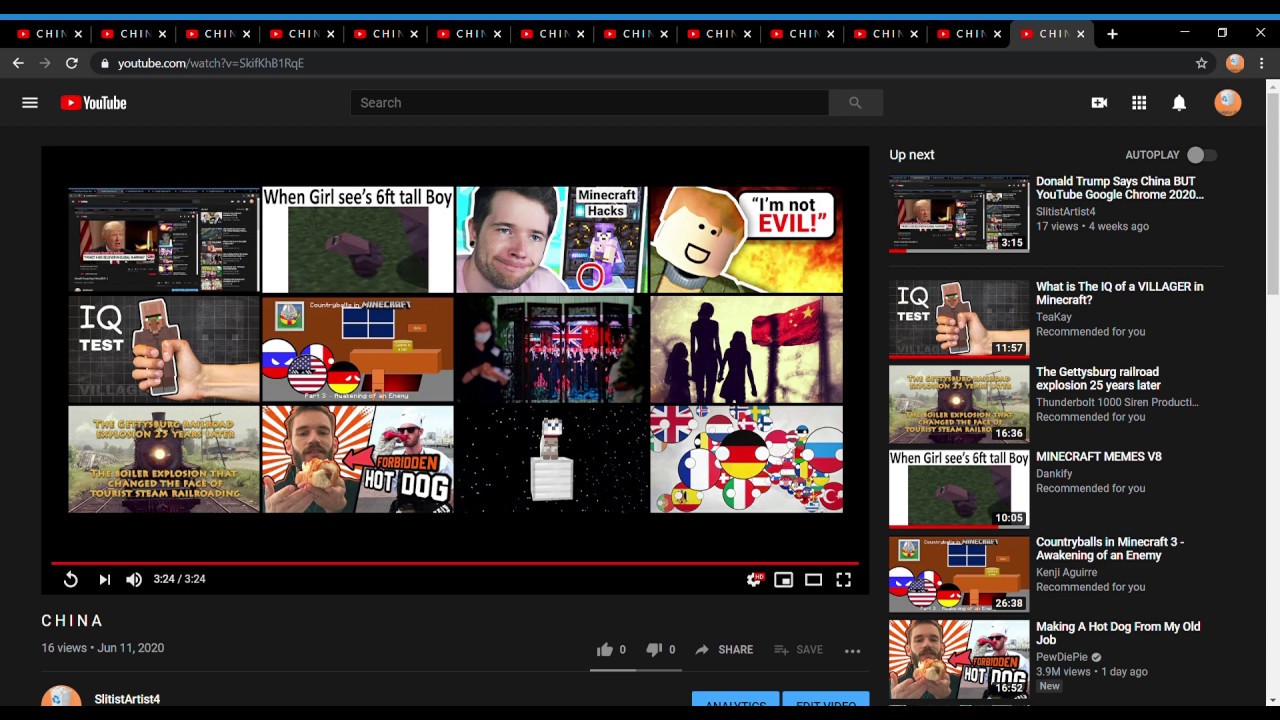Click the "C H I N A" video title
The height and width of the screenshot is (720, 1280).
pyautogui.click(x=72, y=621)
